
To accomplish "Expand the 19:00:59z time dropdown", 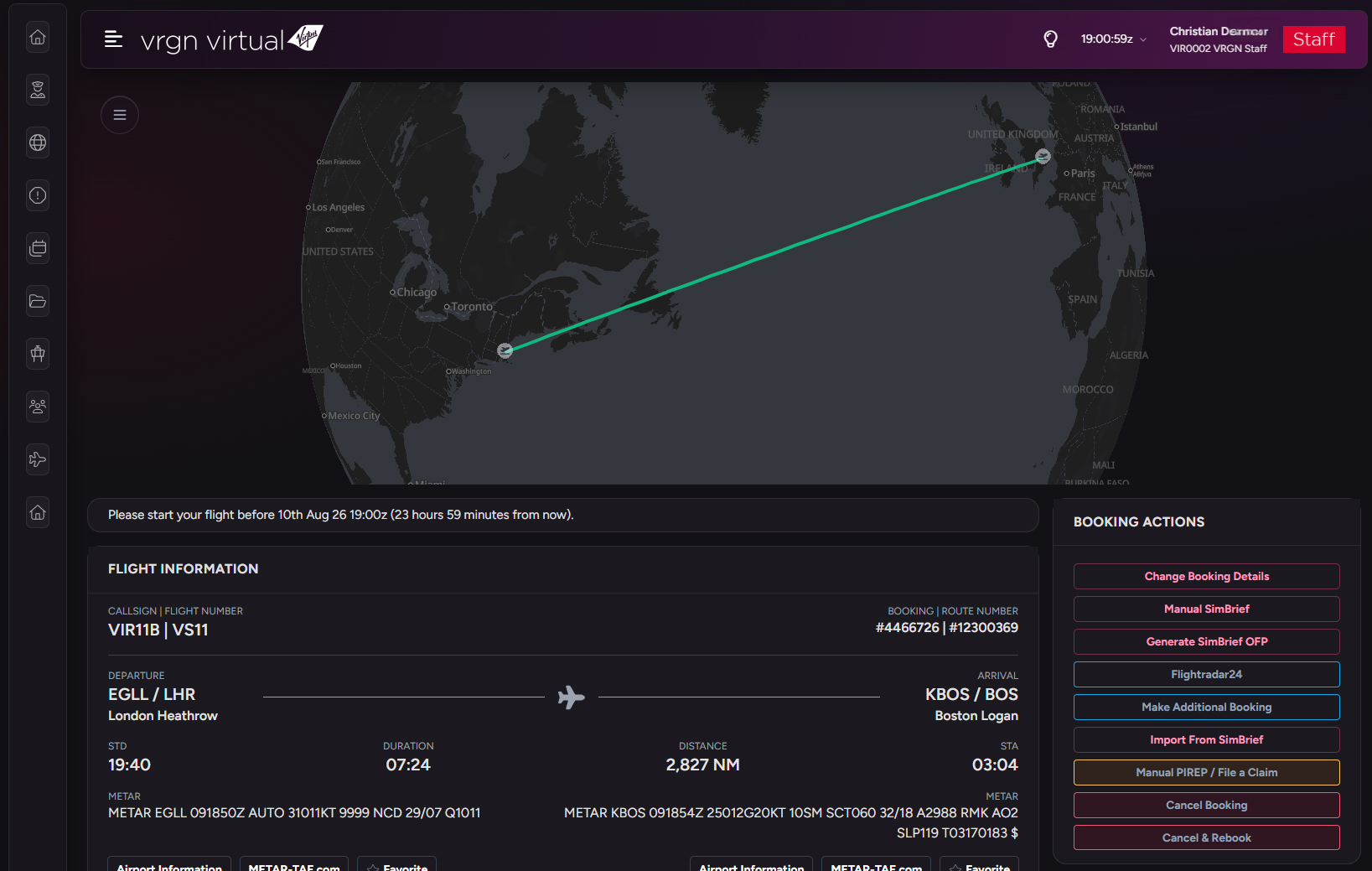I will point(1113,39).
